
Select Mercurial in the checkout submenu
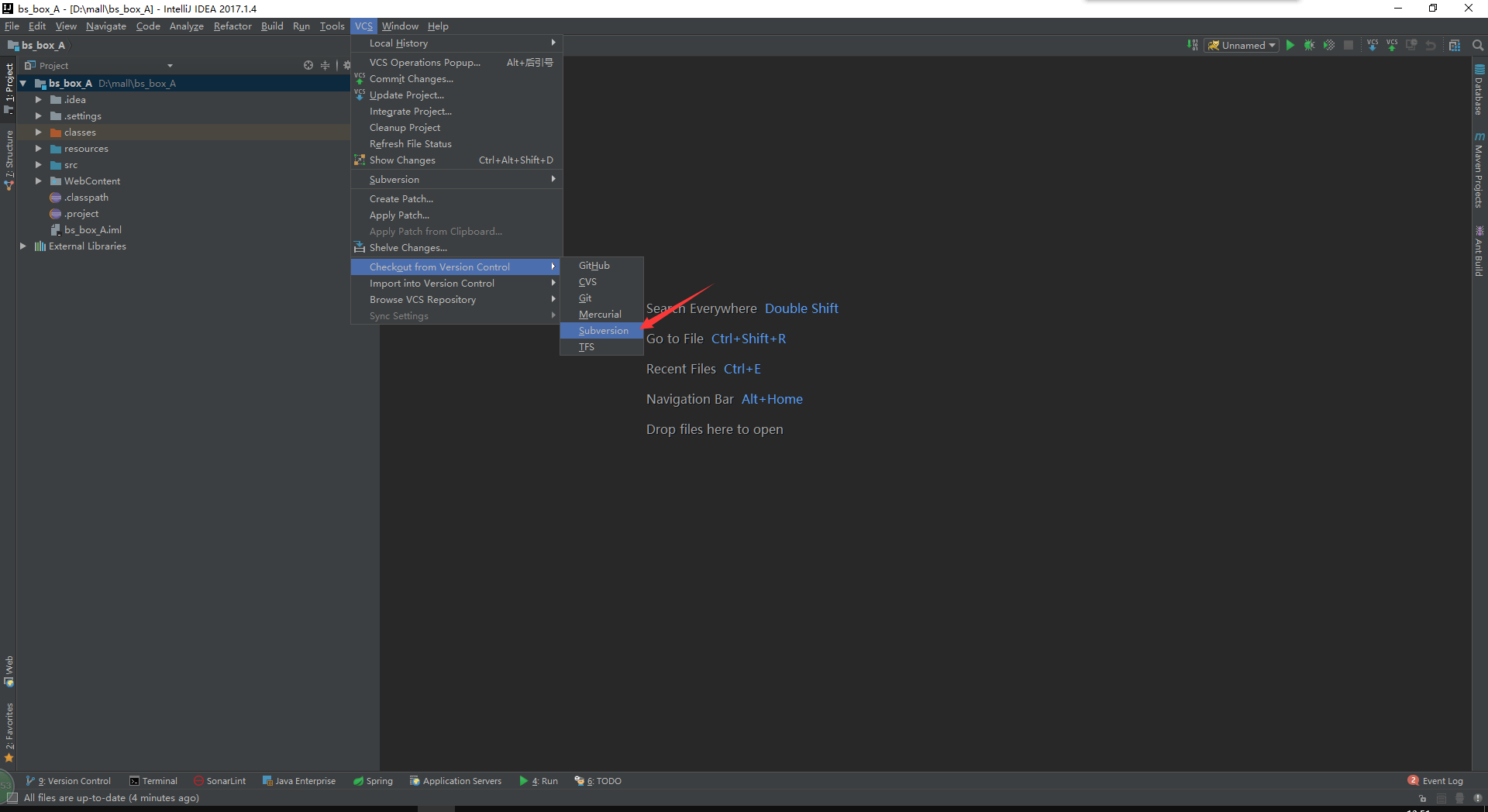coord(601,315)
